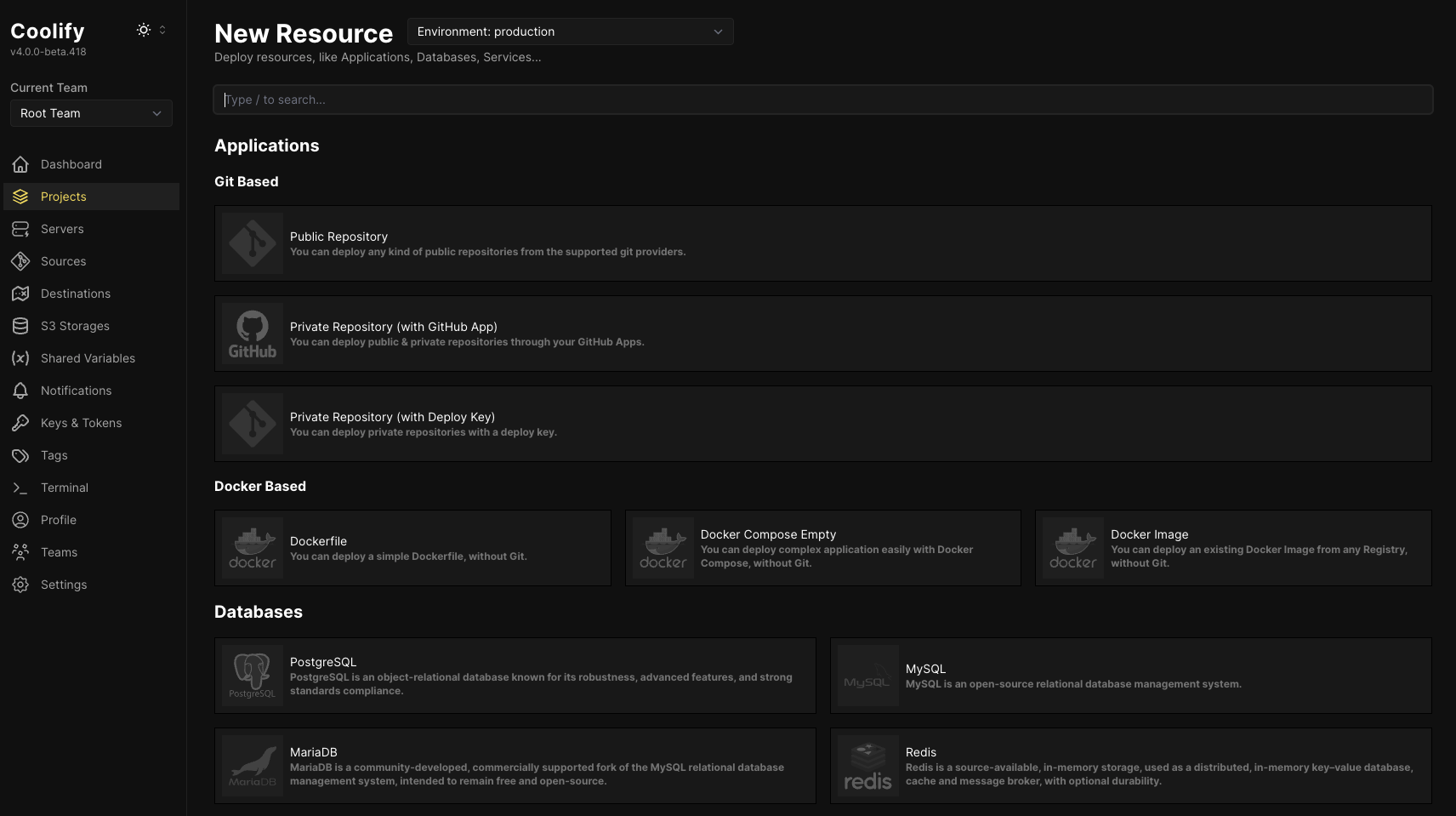Click version text v4.0.0-beta.418
The width and height of the screenshot is (1456, 816).
pos(48,52)
